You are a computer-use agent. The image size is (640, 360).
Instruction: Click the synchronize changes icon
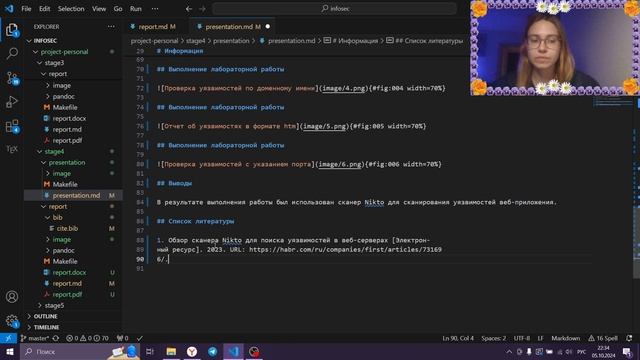pyautogui.click(x=56, y=338)
